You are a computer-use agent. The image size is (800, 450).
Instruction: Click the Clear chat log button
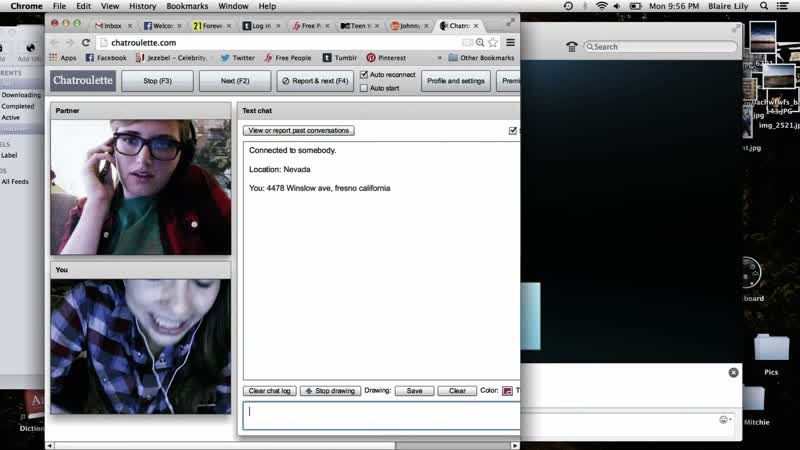(x=269, y=391)
